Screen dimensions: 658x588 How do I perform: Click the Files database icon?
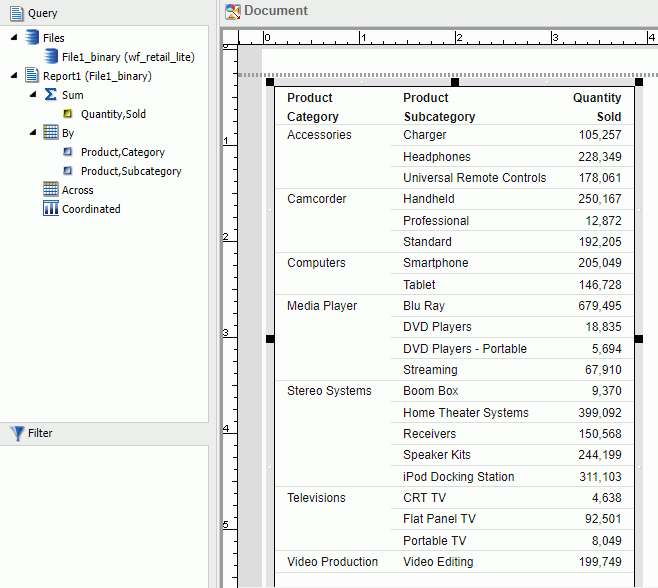tap(31, 38)
